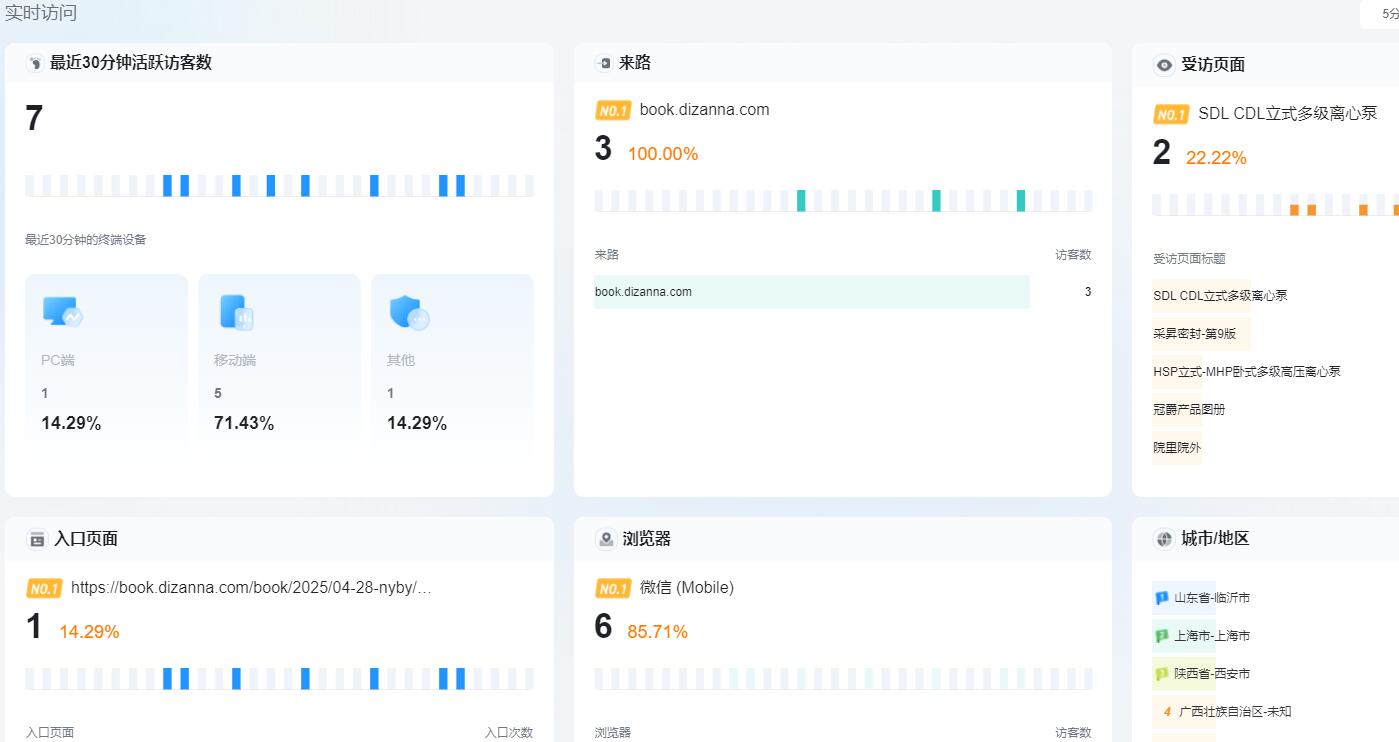Screen dimensions: 1399x742
Task: Select the HSP立式-MHP卧式多级高压离心泵 page entry
Action: (1246, 372)
